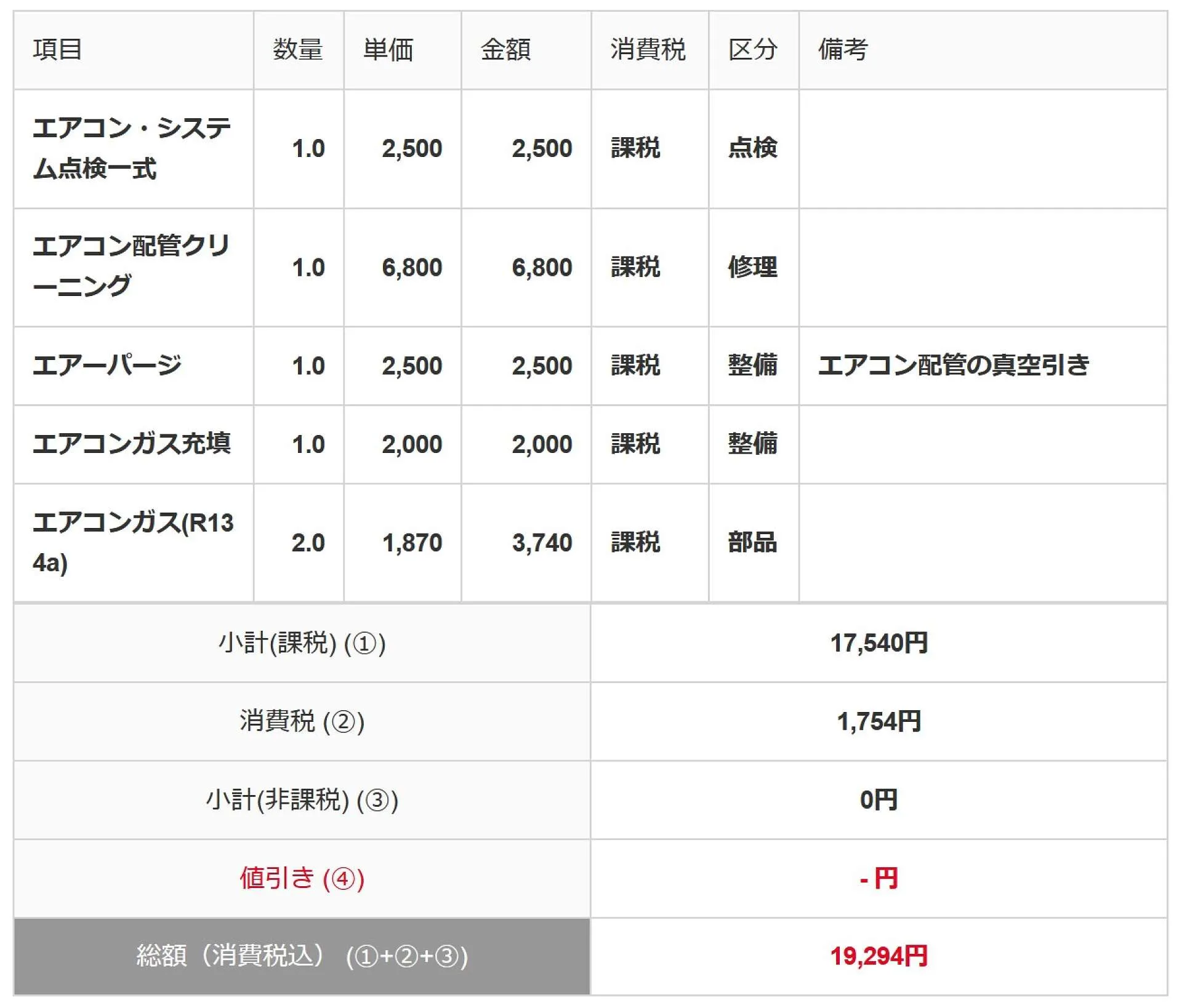Select the エアコン・システム点検一式 item cell
This screenshot has width=1182, height=1008.
click(x=132, y=148)
